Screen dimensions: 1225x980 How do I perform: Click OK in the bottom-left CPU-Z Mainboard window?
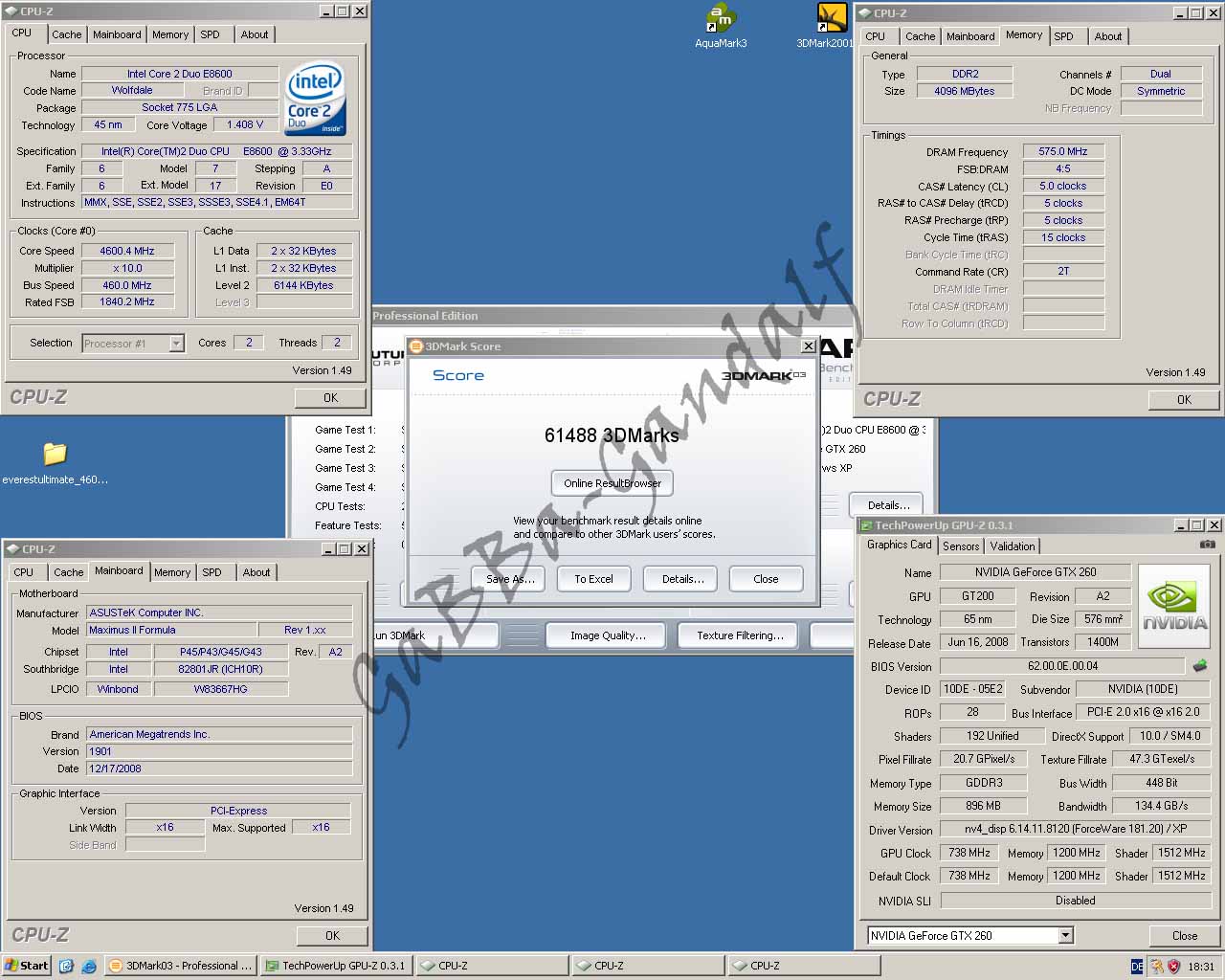click(x=332, y=935)
